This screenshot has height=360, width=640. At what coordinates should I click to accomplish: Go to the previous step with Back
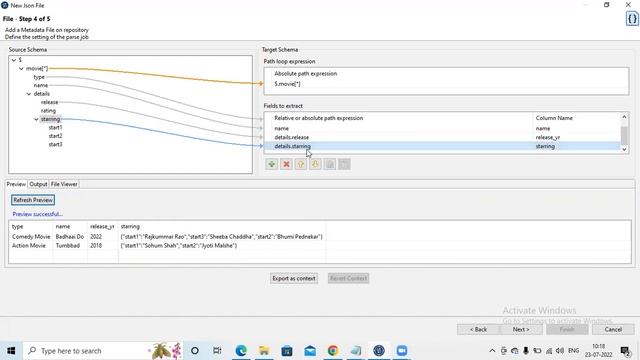coord(478,329)
